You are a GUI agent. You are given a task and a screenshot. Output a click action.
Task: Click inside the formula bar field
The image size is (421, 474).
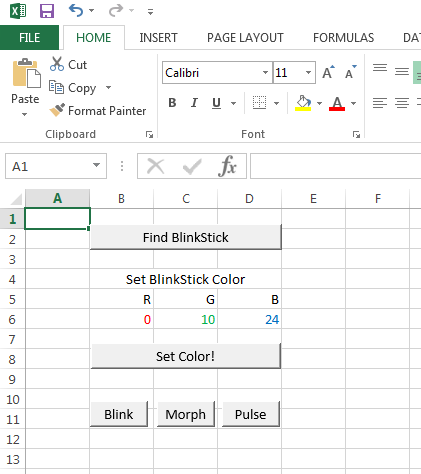(336, 166)
